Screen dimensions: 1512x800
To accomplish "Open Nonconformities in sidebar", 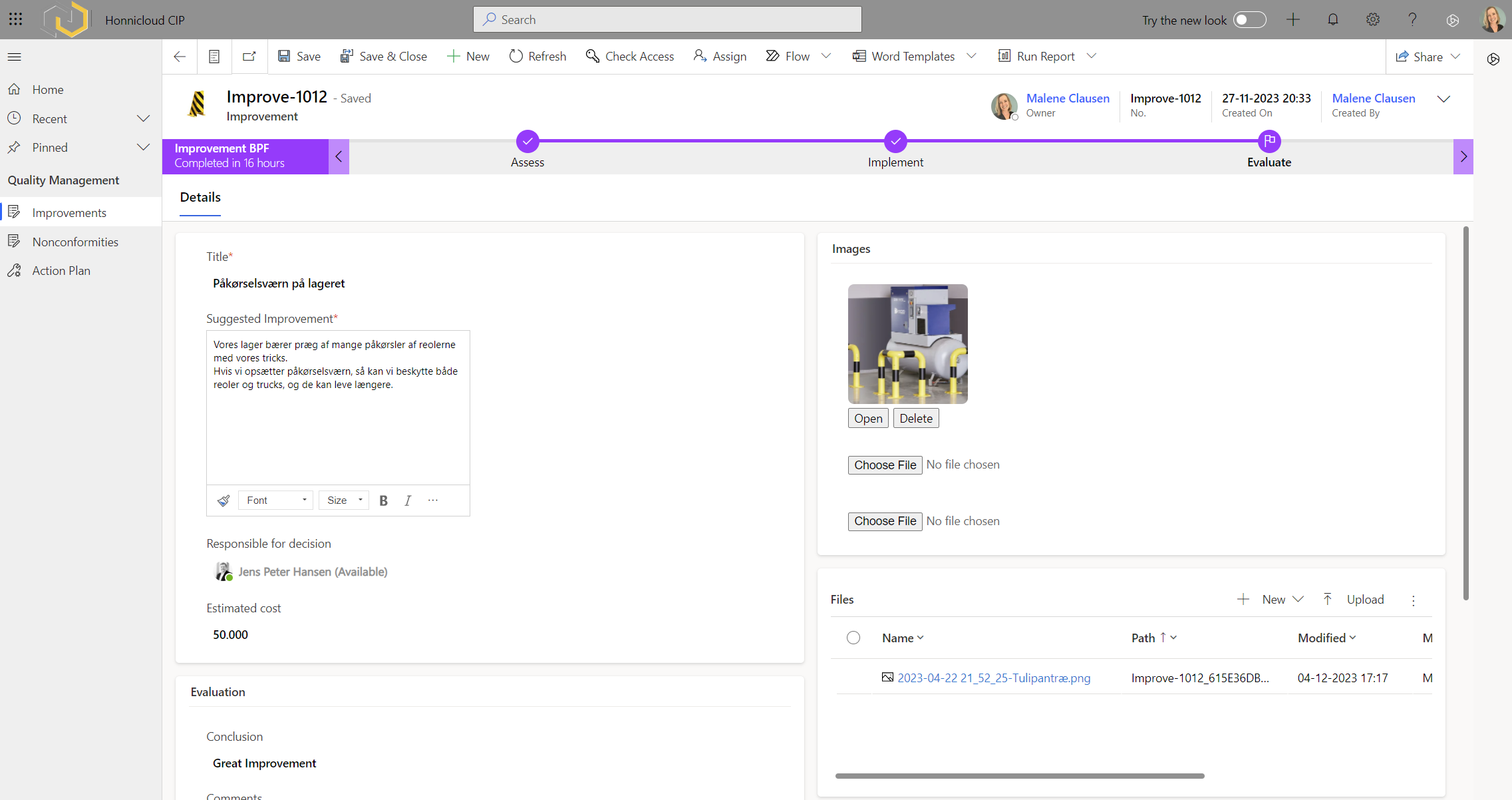I will coord(80,242).
